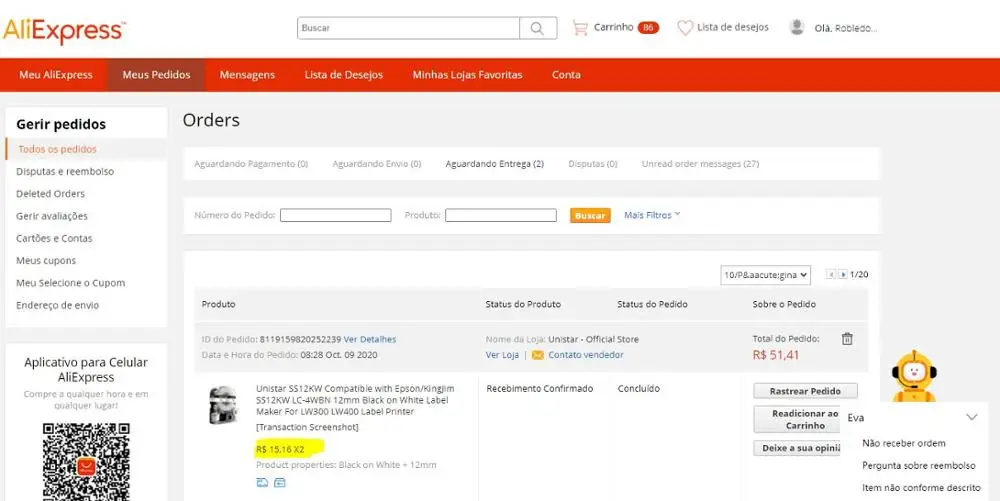Delete order with the trash icon
1000x501 pixels.
point(847,339)
